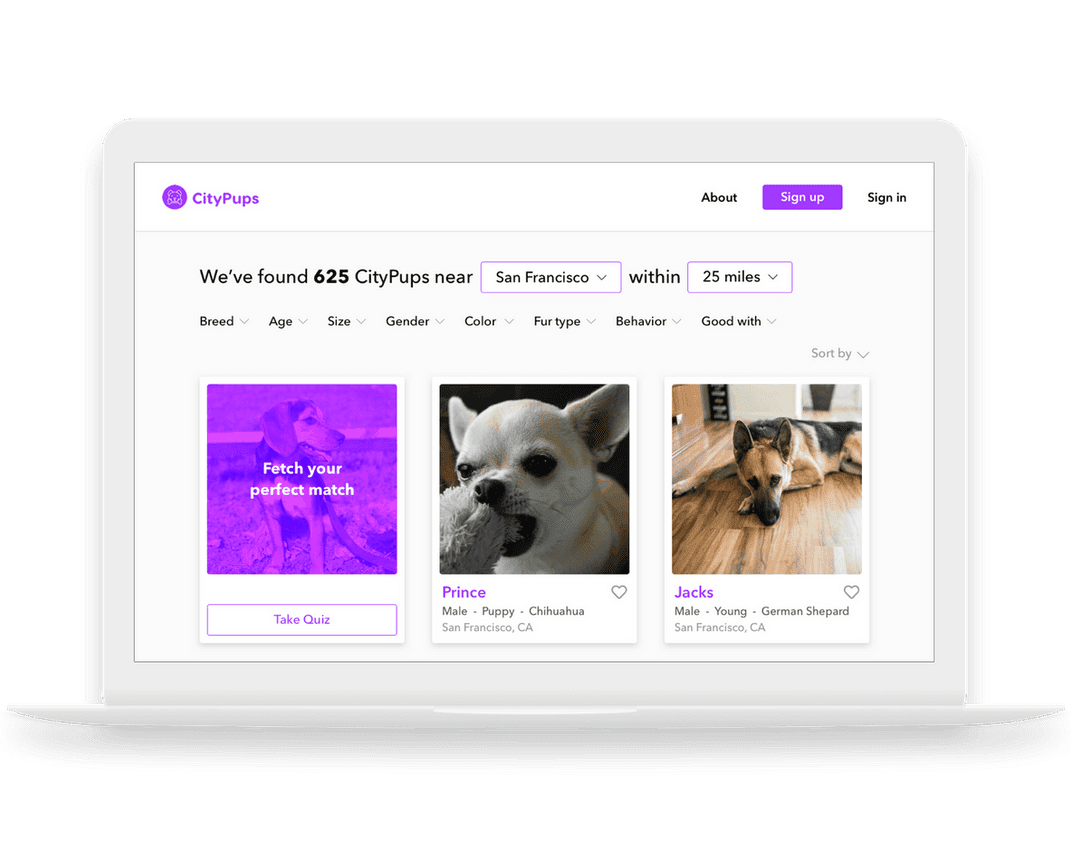1071x849 pixels.
Task: Open Prince the Chihuahua's photo
Action: coord(535,479)
